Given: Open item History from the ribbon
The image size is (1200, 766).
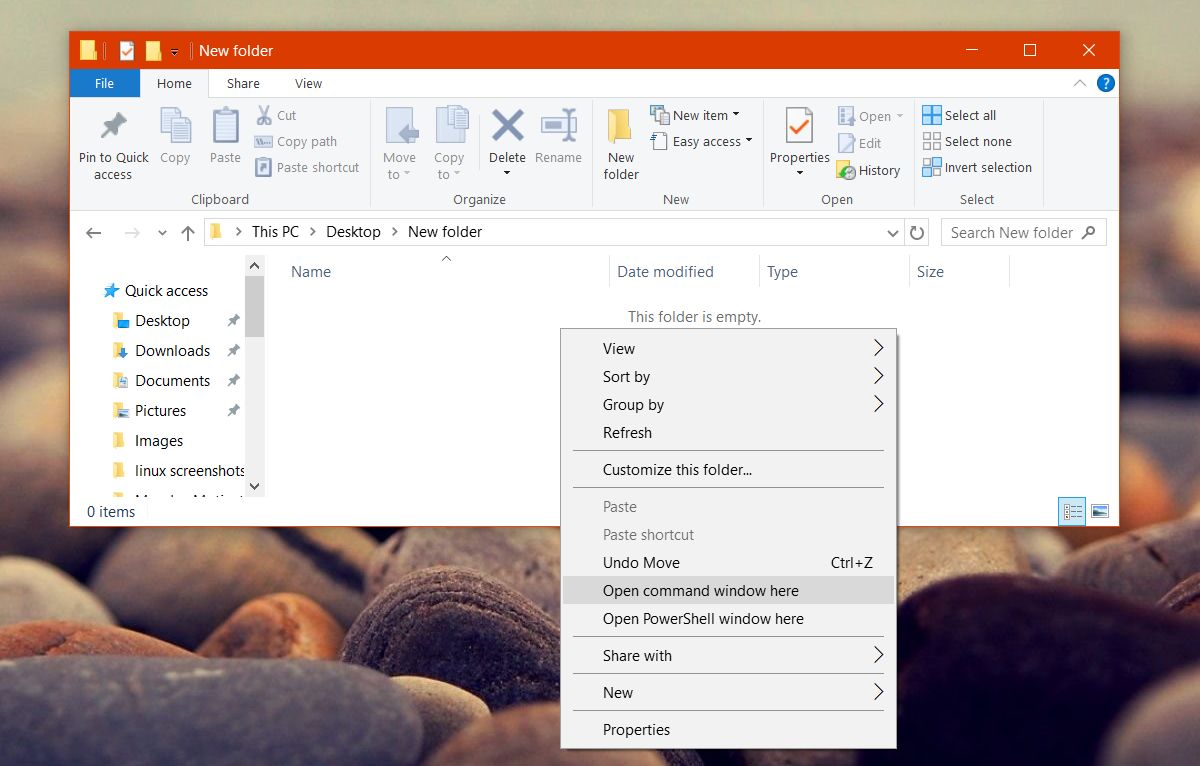Looking at the screenshot, I should 869,170.
